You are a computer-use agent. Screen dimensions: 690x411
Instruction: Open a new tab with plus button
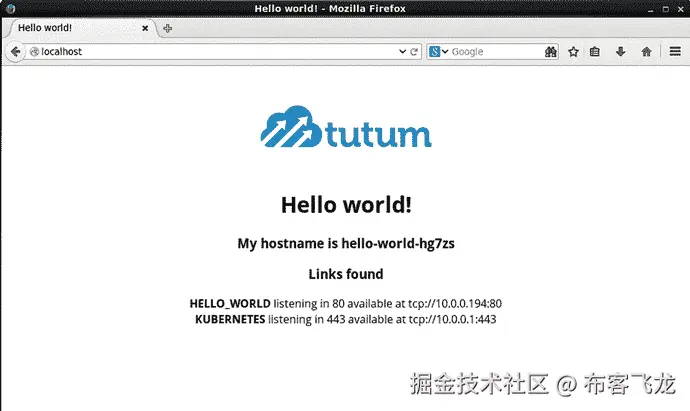coord(167,29)
